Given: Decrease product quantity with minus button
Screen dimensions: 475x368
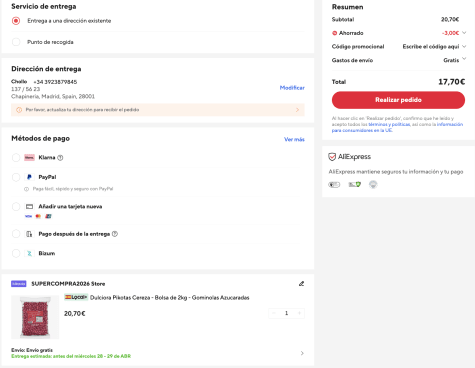Looking at the screenshot, I should click(274, 313).
